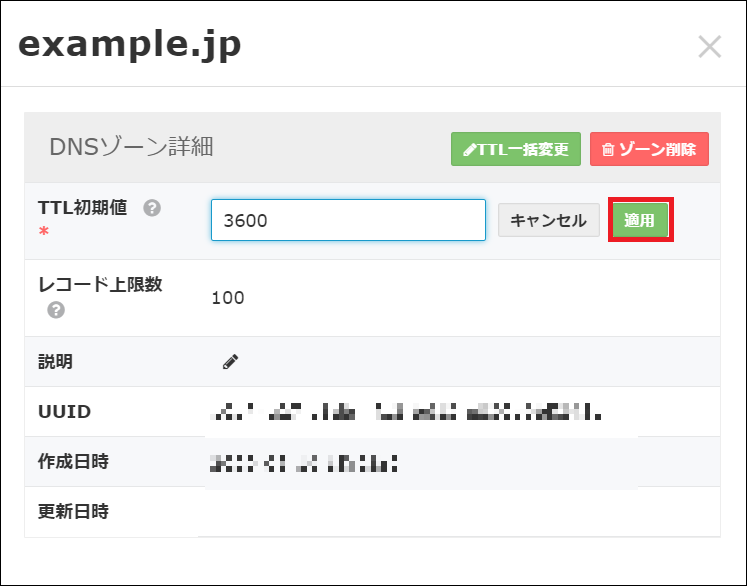Cancel TTL editing with キャンセル
Screen dimensions: 747x586
click(549, 220)
